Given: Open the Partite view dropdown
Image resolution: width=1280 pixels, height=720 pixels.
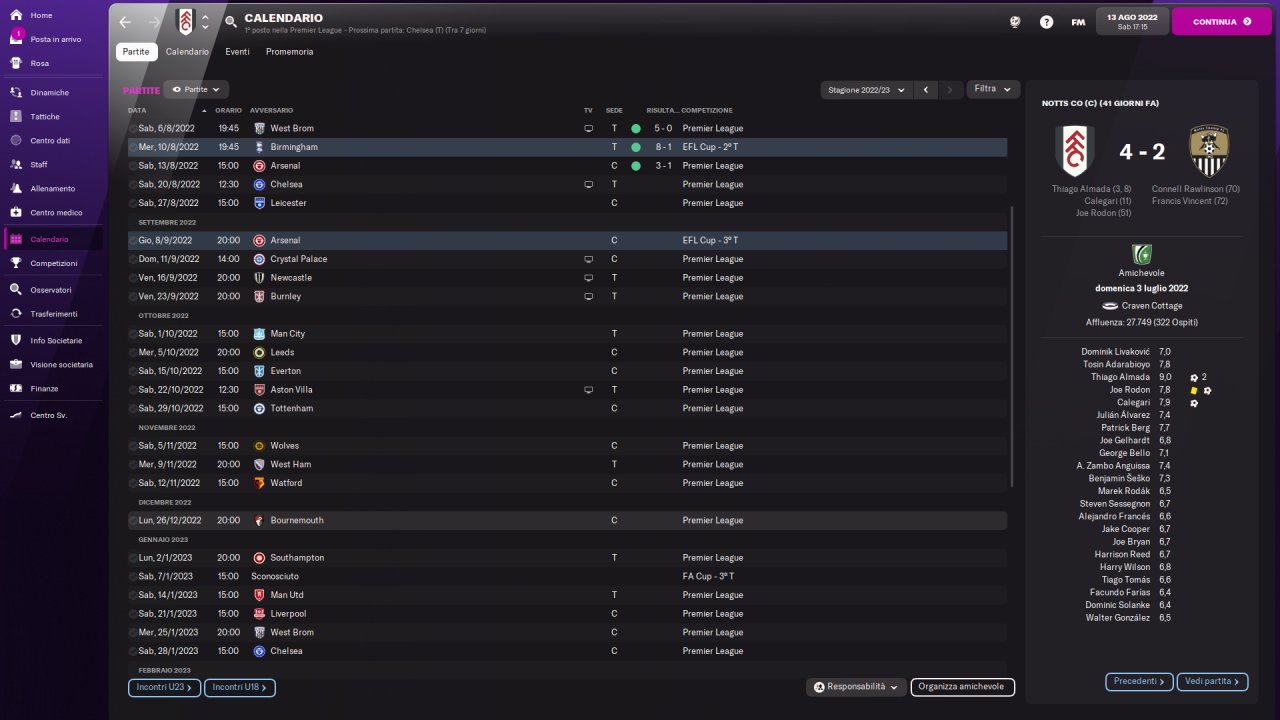Looking at the screenshot, I should coord(196,89).
